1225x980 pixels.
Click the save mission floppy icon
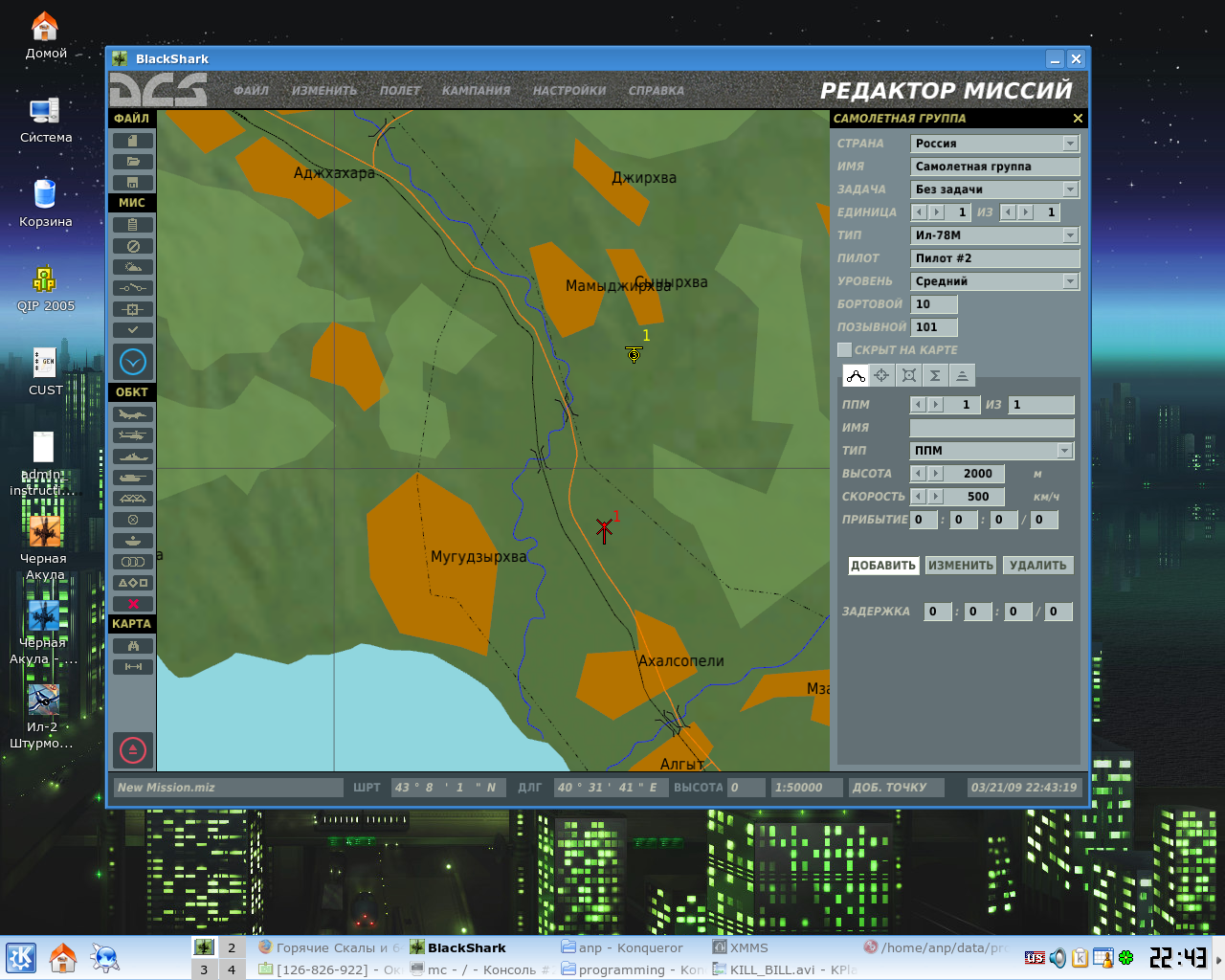pos(132,182)
